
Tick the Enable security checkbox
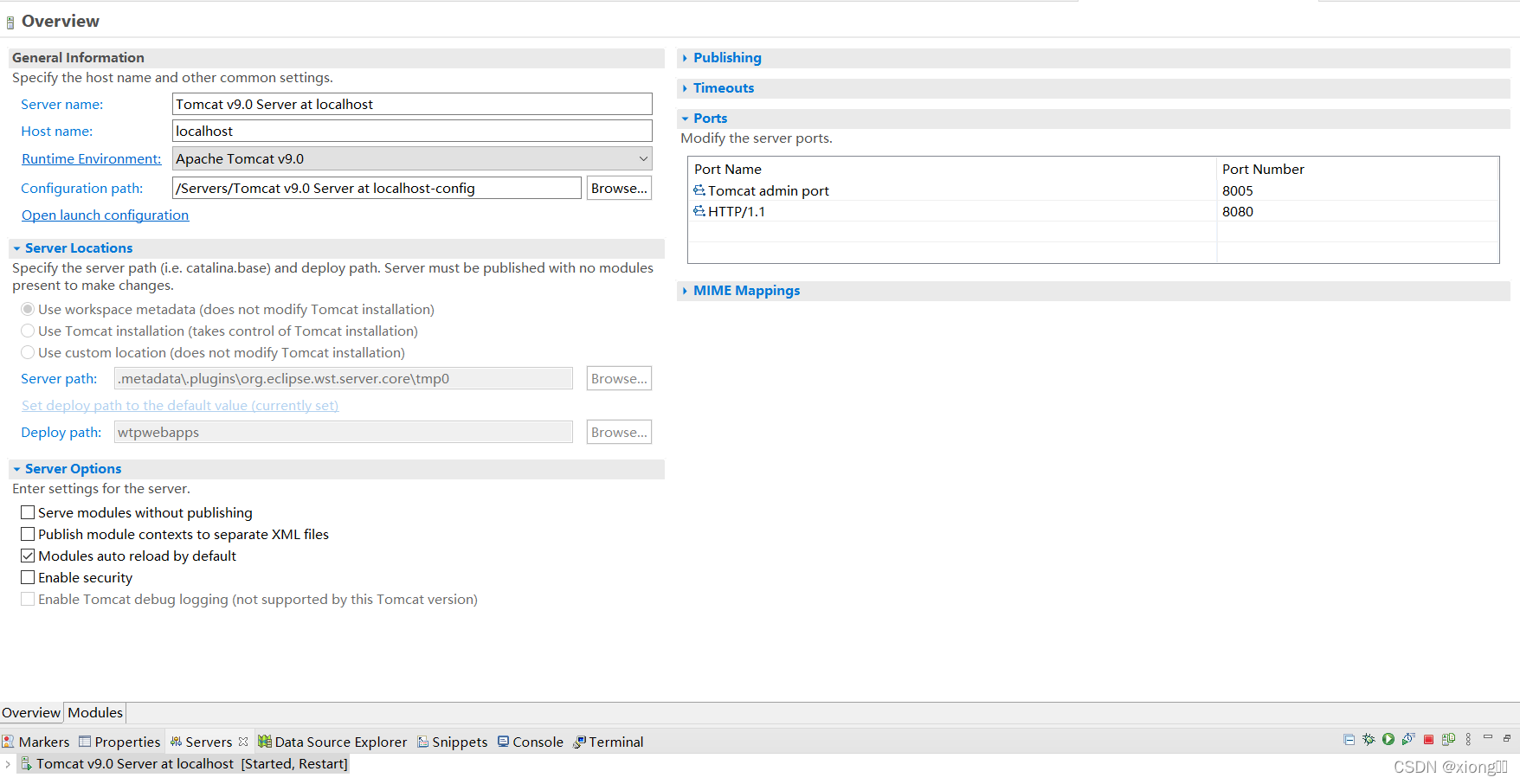pyautogui.click(x=28, y=577)
